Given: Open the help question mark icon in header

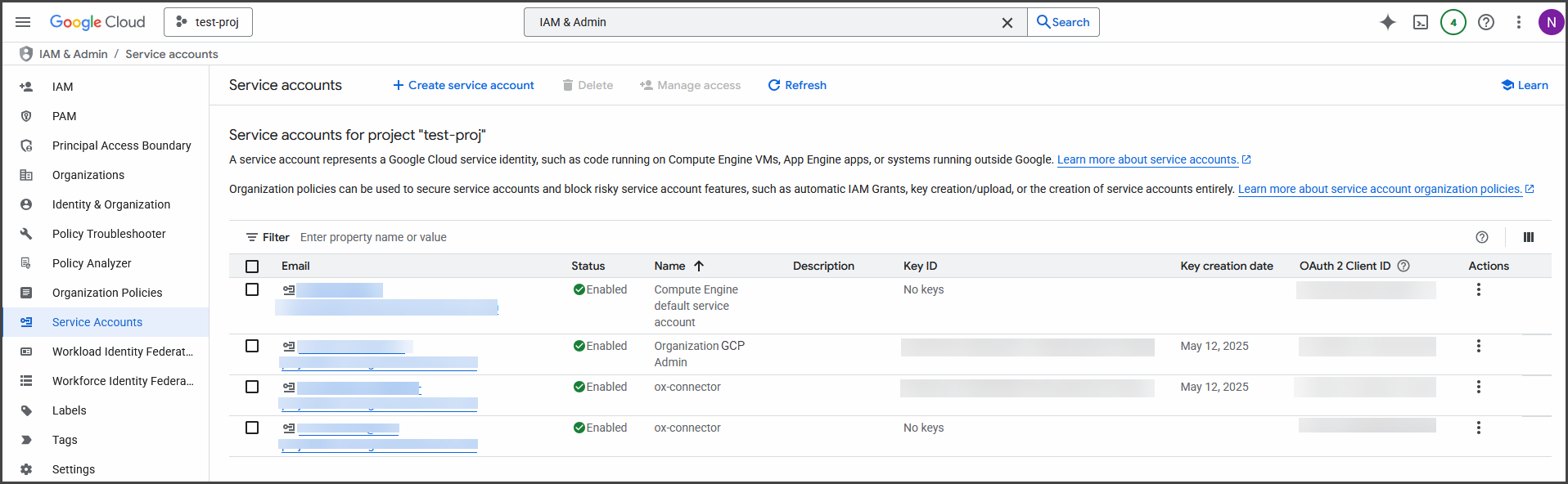Looking at the screenshot, I should (1485, 22).
